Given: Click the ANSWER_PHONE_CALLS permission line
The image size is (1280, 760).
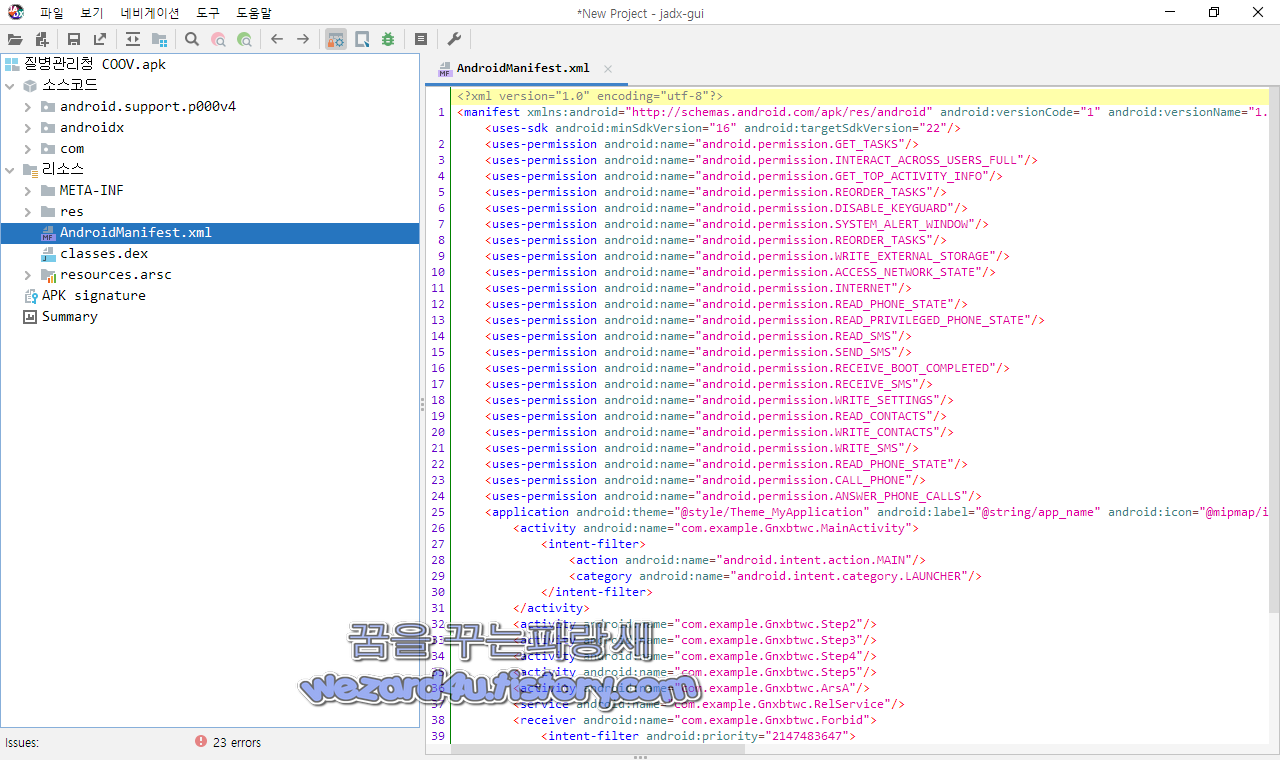Looking at the screenshot, I should point(733,496).
